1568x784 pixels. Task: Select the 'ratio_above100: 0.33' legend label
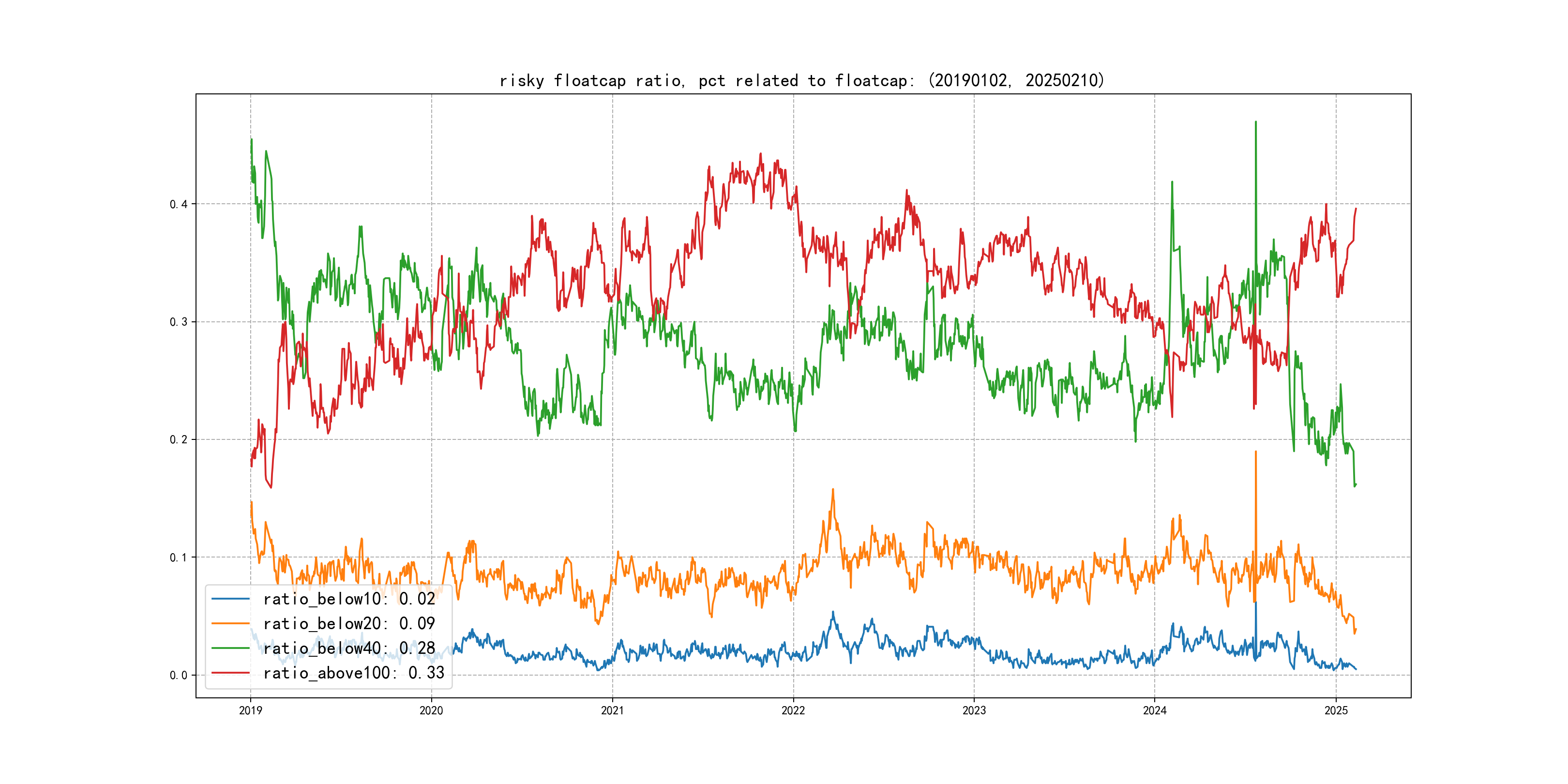pos(353,673)
